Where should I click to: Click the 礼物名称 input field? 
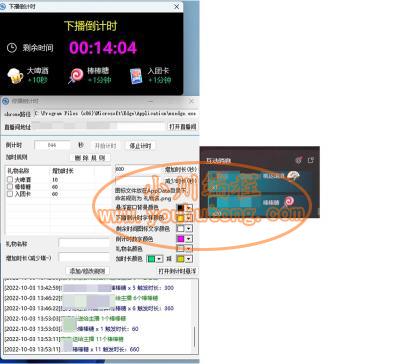pos(84,243)
